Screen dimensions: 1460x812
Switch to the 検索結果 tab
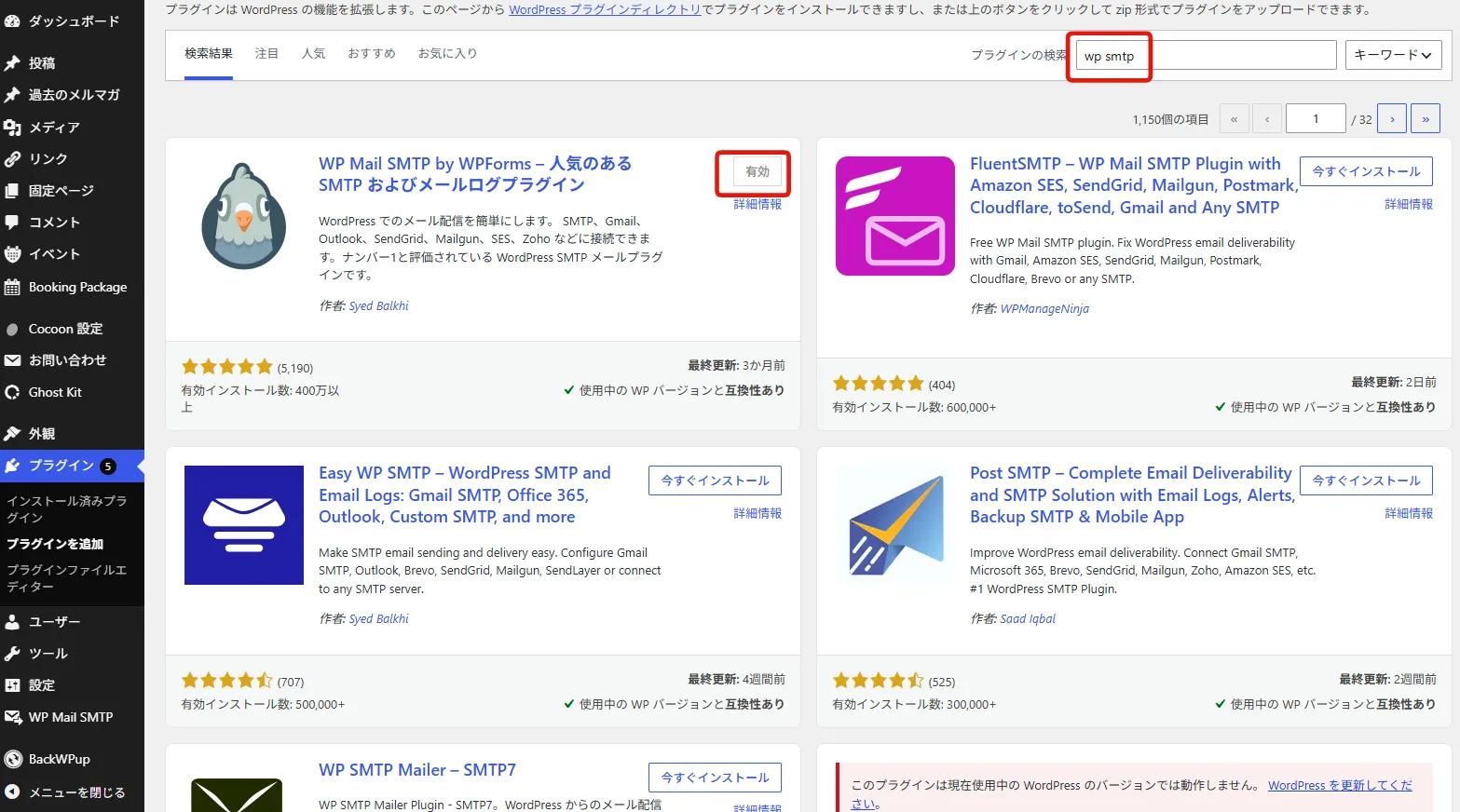(209, 54)
